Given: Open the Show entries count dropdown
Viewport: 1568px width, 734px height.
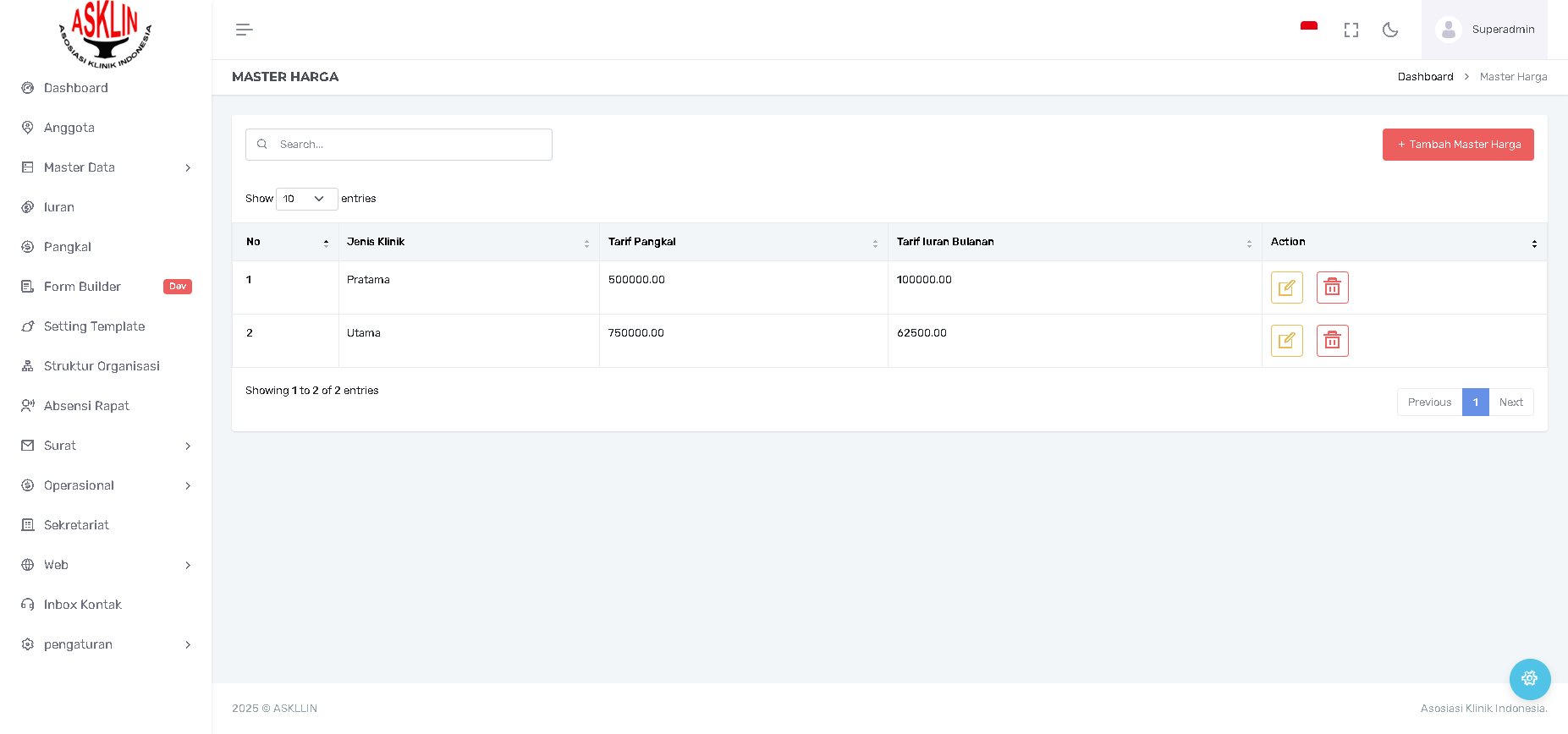Looking at the screenshot, I should coord(306,199).
